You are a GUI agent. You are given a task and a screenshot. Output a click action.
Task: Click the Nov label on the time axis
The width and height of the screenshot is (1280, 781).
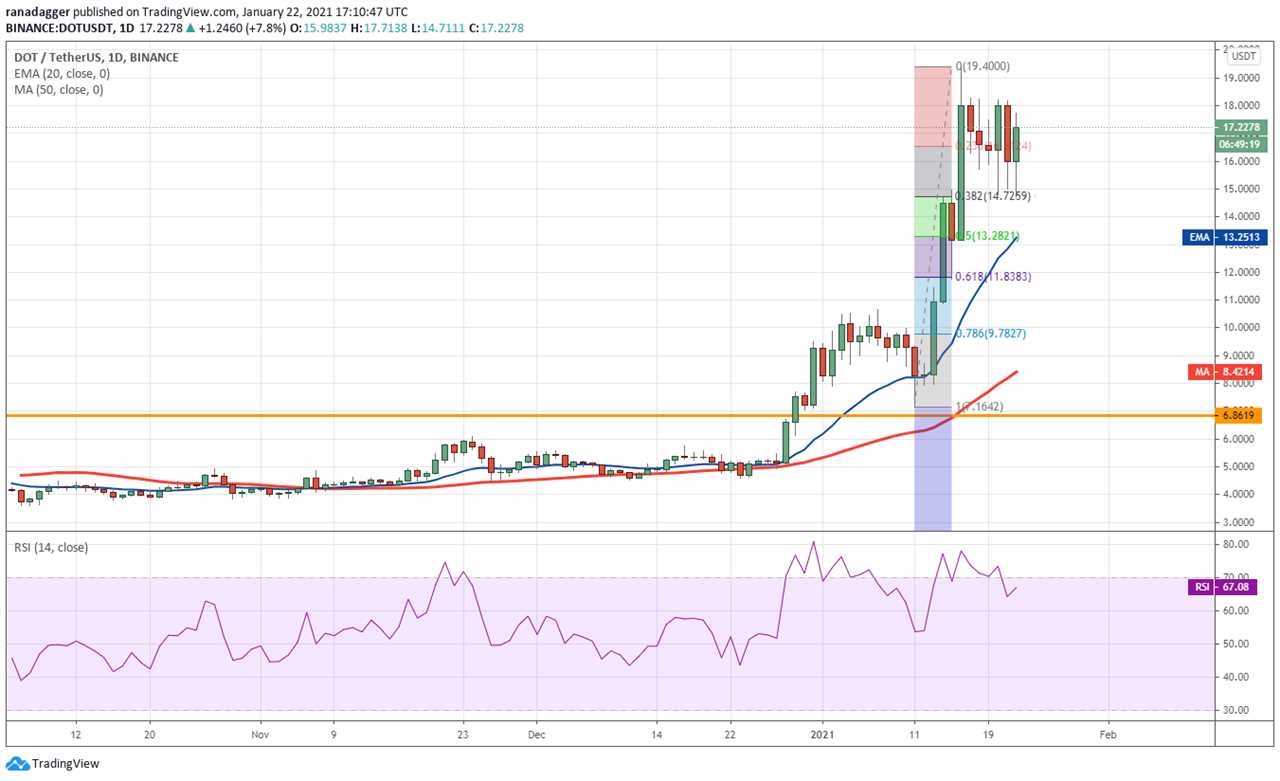coord(260,733)
